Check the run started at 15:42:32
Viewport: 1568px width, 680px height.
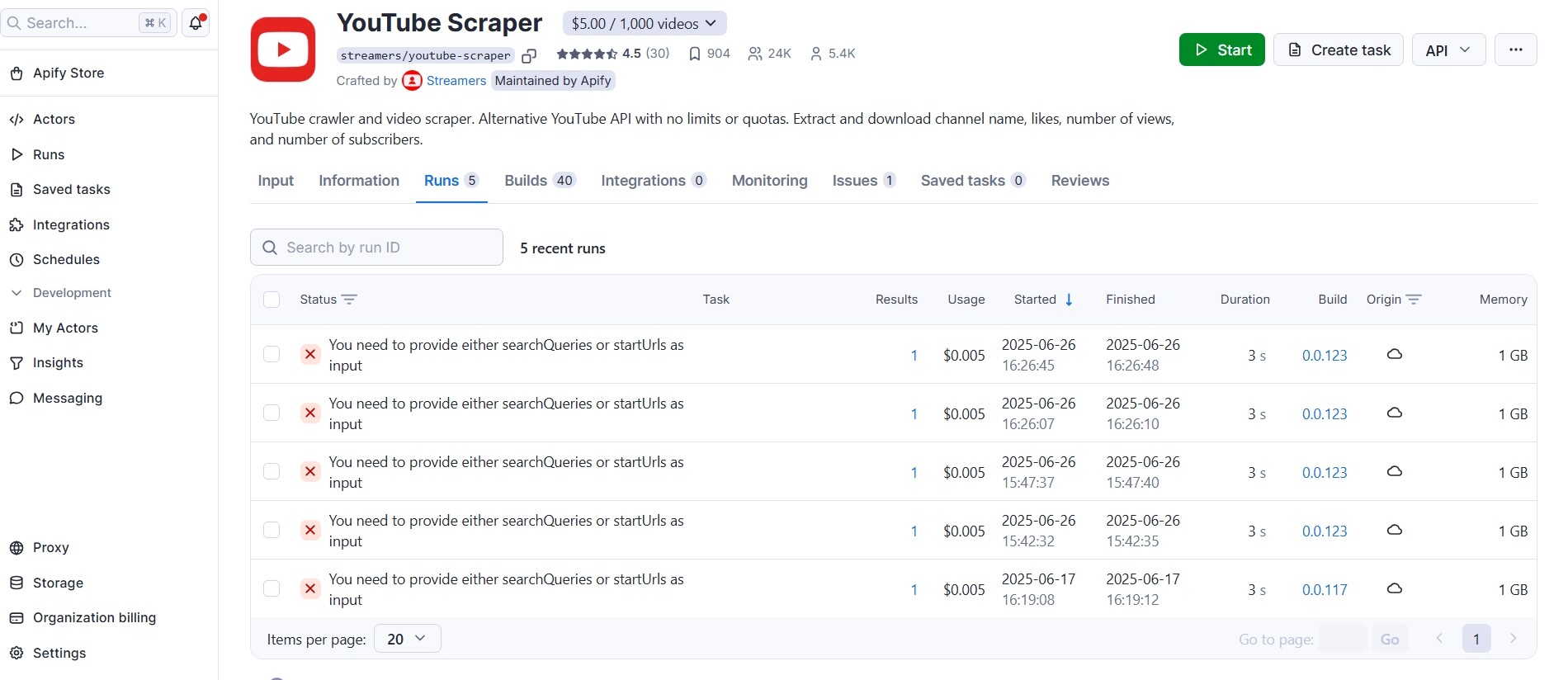tap(272, 530)
